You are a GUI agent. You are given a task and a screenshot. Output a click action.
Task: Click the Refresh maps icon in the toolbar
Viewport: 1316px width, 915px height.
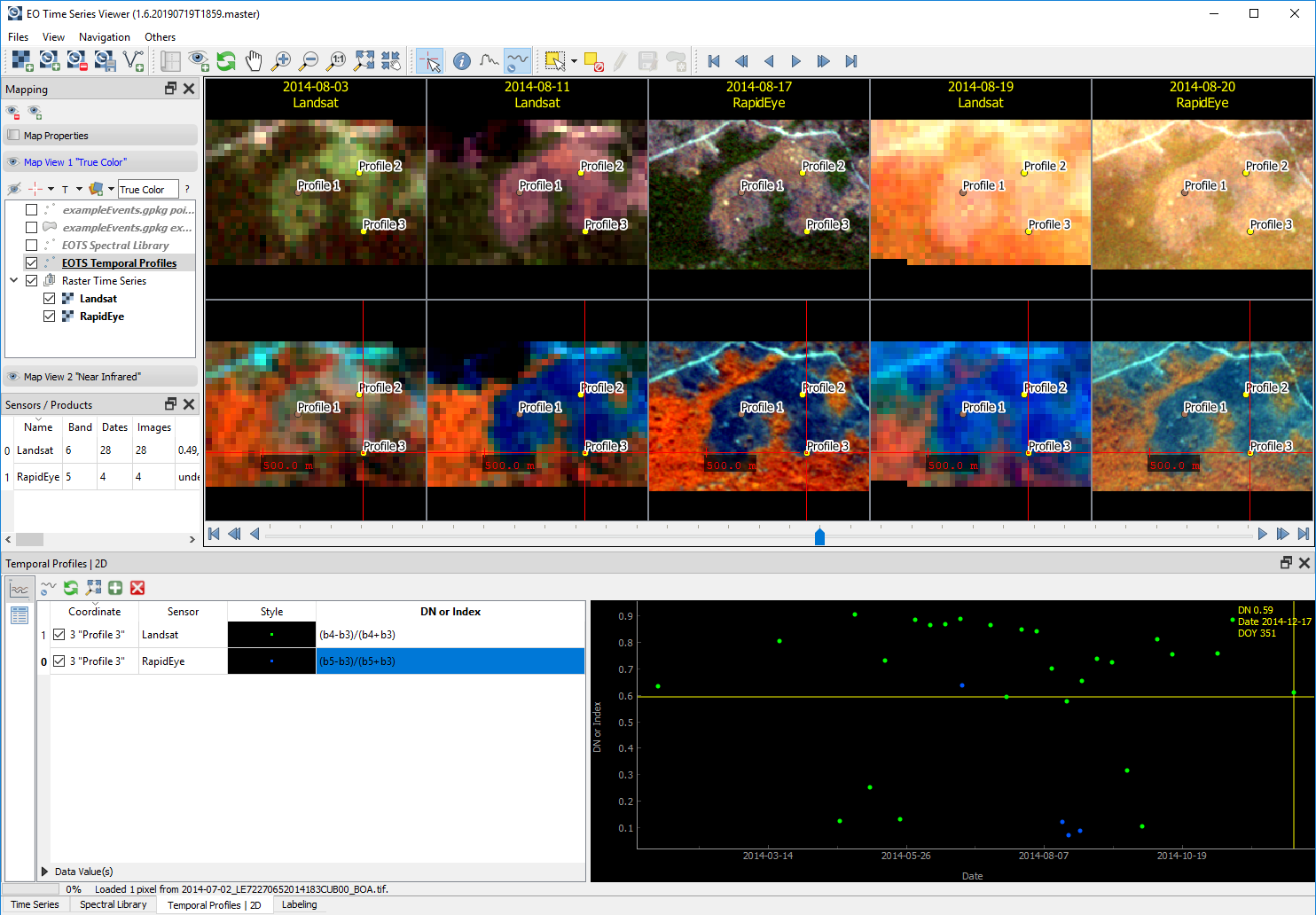(x=225, y=61)
